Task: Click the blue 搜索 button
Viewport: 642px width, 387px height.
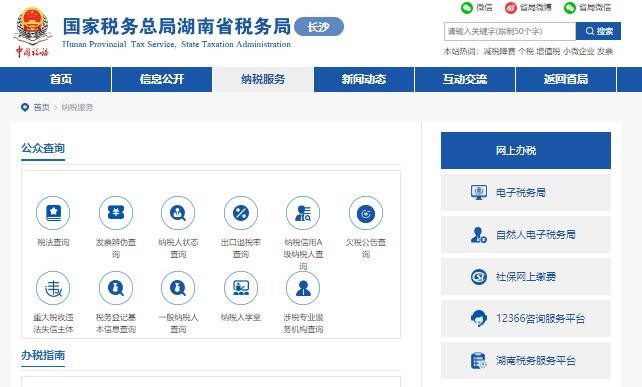Action: pyautogui.click(x=598, y=31)
